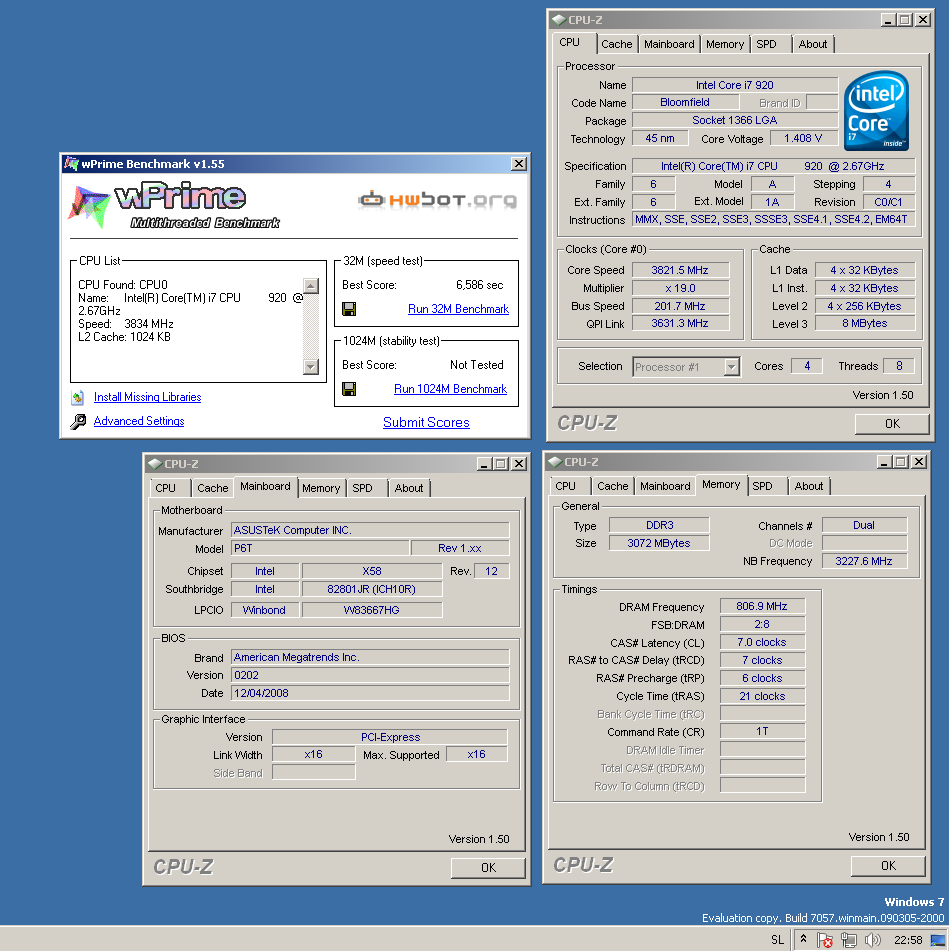The height and width of the screenshot is (951, 949).
Task: Click the 32M Best Score 6,586 sec
Action: click(x=480, y=285)
